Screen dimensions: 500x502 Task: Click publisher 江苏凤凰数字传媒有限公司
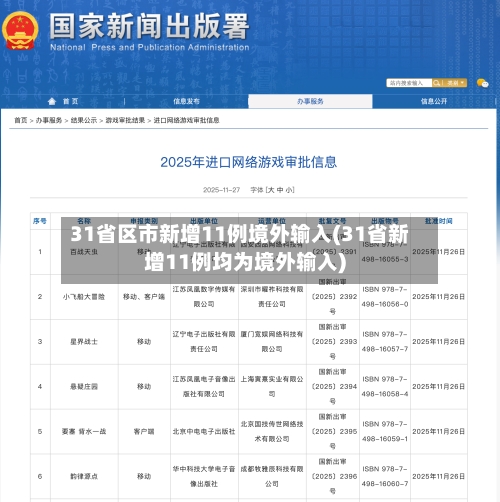click(x=204, y=297)
